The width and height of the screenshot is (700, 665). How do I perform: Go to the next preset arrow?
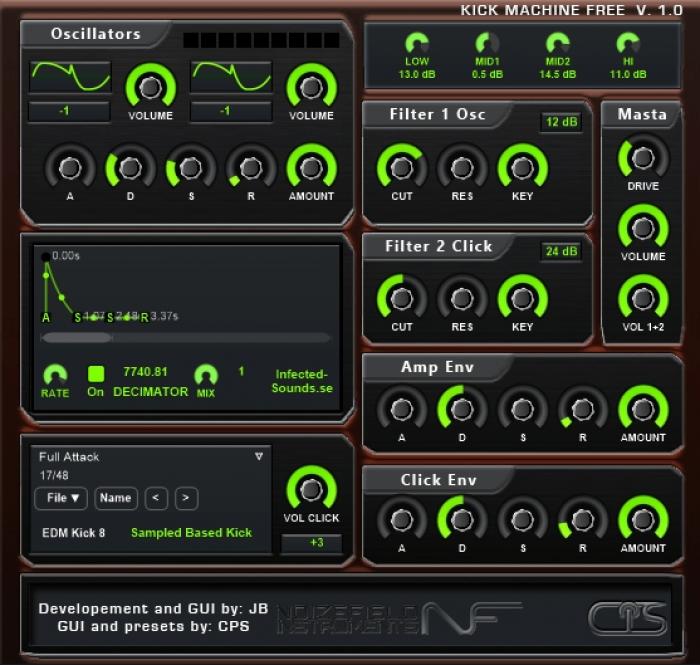coord(187,498)
